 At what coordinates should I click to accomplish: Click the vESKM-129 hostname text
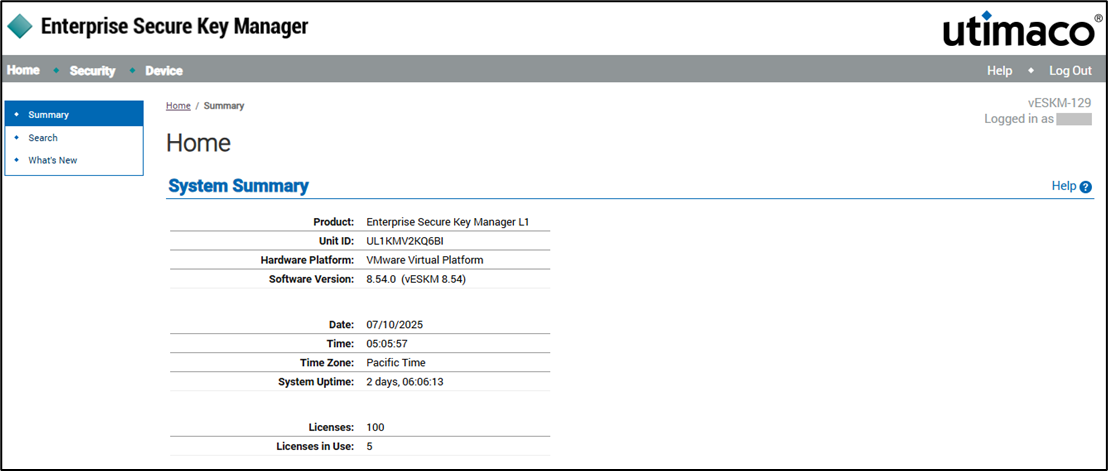[1060, 102]
